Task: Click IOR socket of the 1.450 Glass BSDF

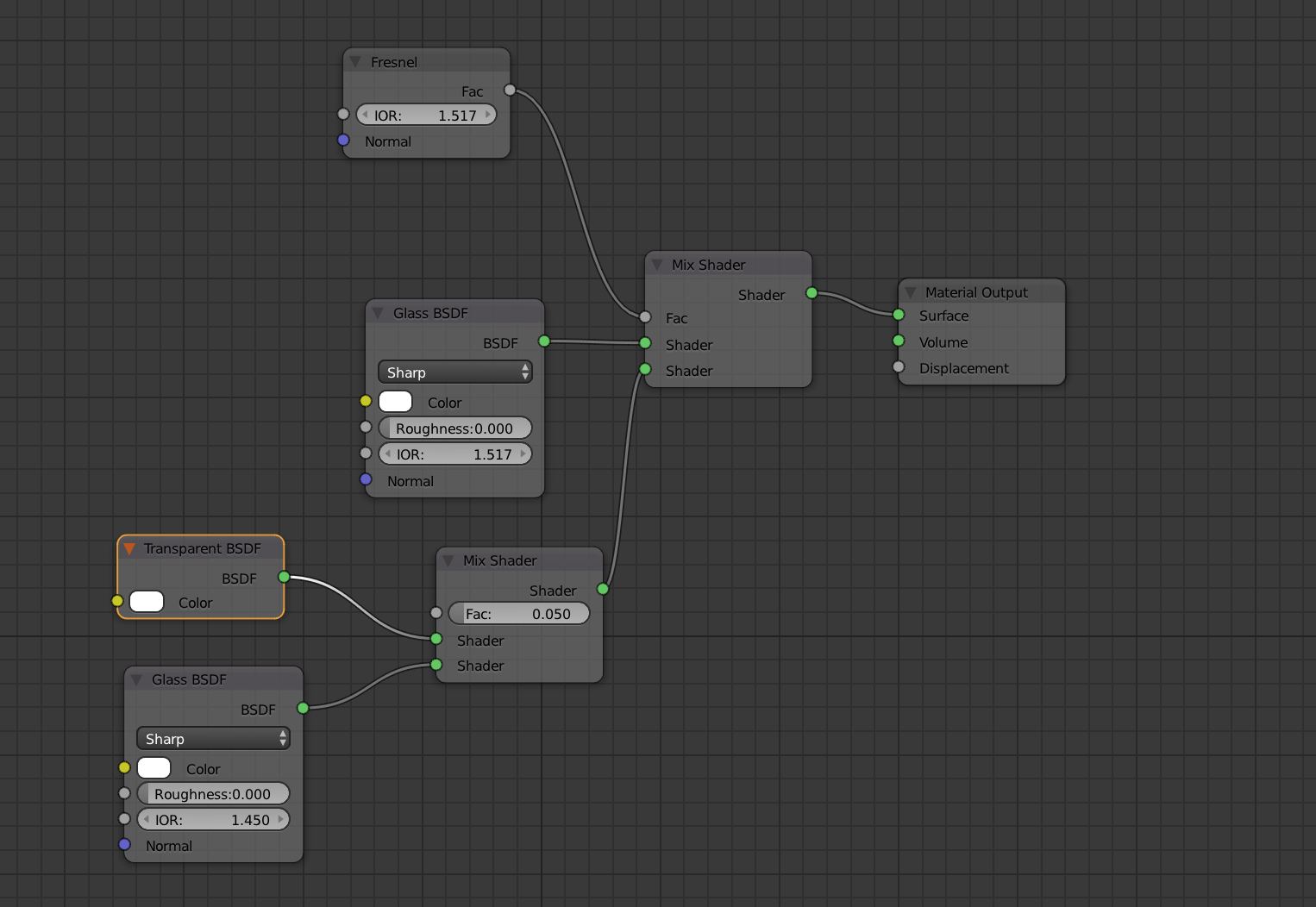Action: [124, 819]
